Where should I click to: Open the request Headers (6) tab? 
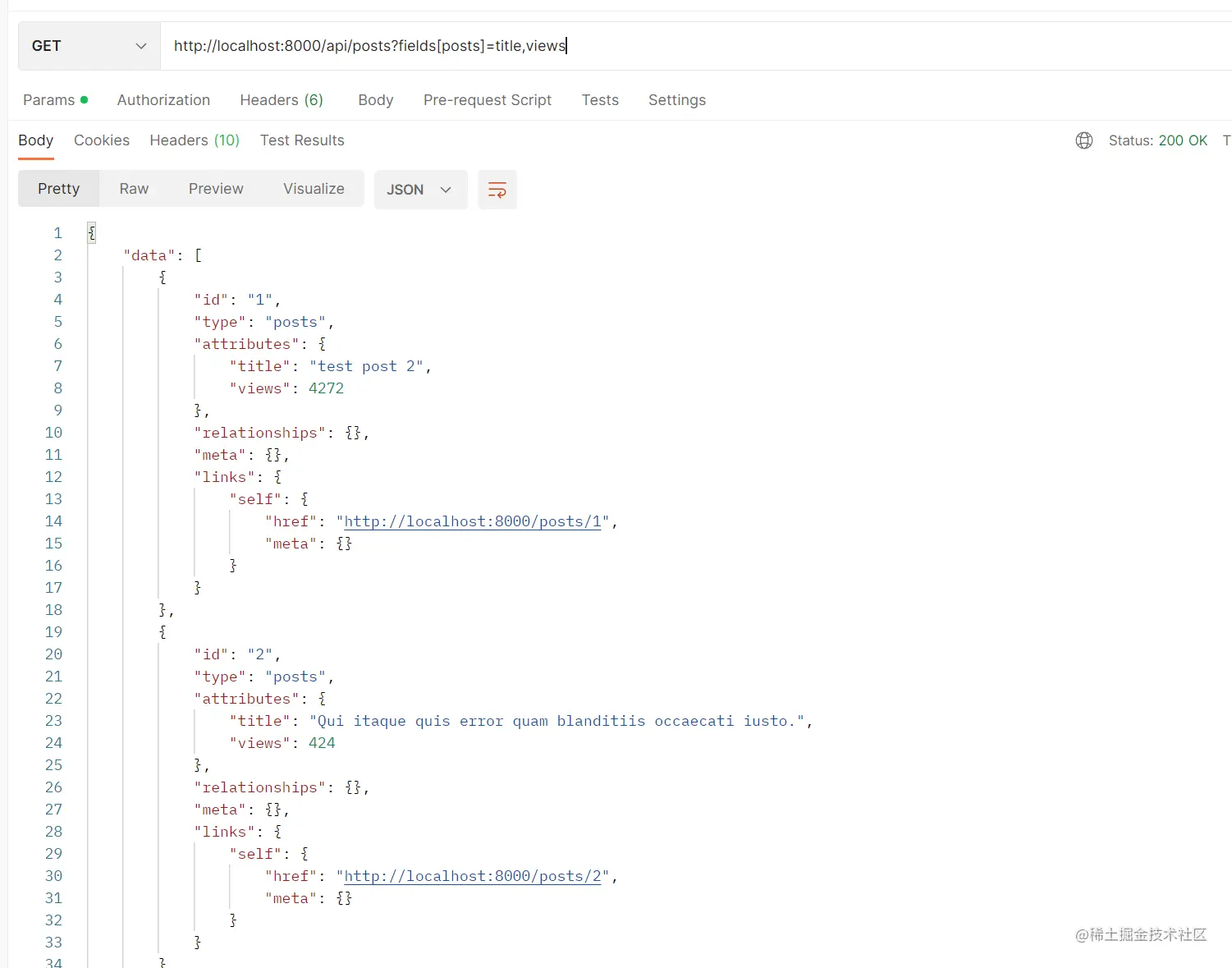pyautogui.click(x=282, y=100)
